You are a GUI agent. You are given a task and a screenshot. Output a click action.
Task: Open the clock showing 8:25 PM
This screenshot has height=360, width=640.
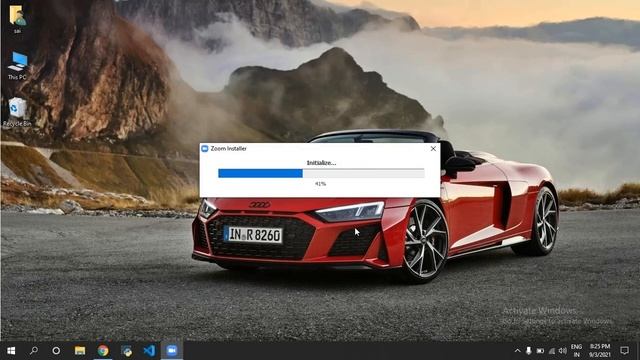click(x=600, y=351)
